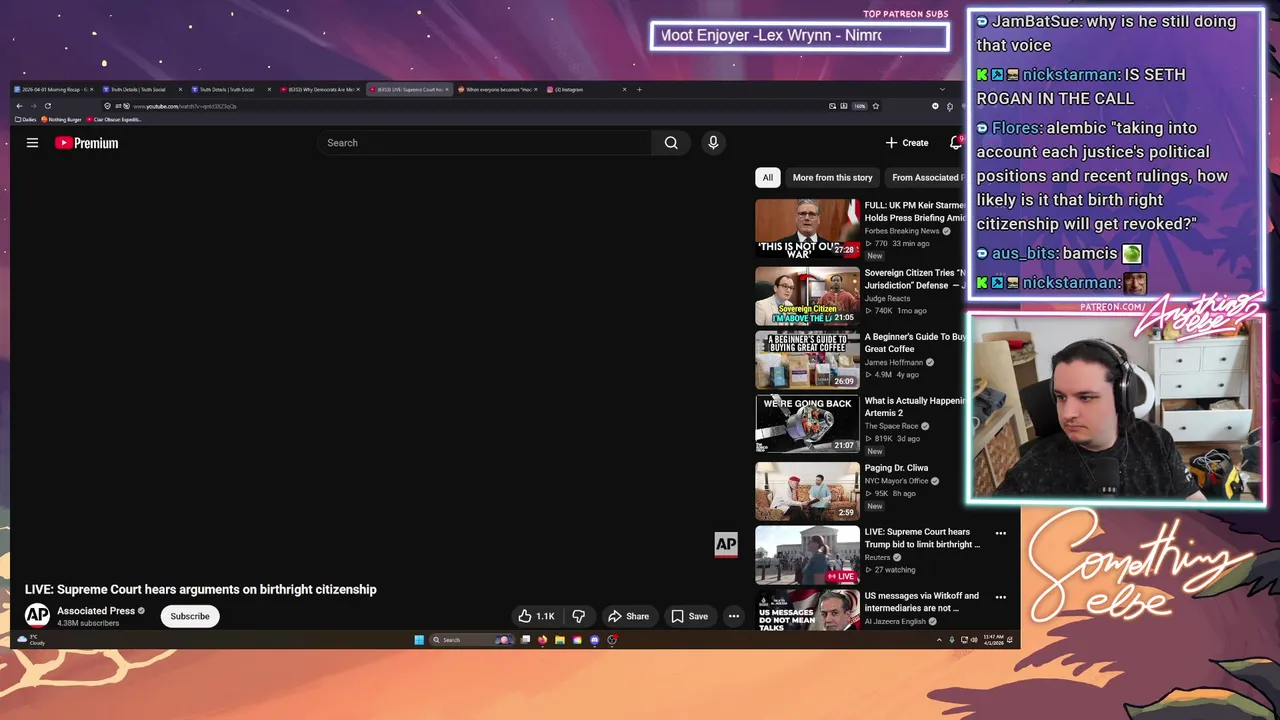Open the Reuters LIVE Supreme Court thumbnail
The height and width of the screenshot is (720, 1280).
(x=807, y=555)
